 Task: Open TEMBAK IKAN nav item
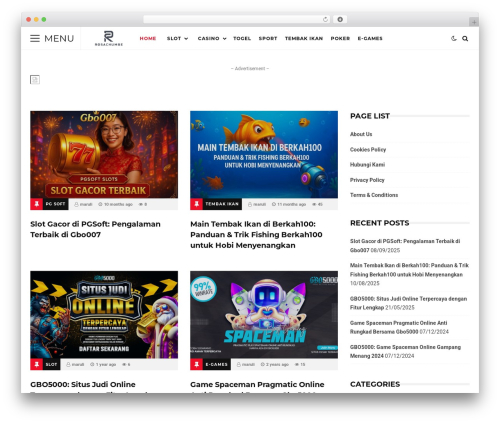(x=304, y=38)
